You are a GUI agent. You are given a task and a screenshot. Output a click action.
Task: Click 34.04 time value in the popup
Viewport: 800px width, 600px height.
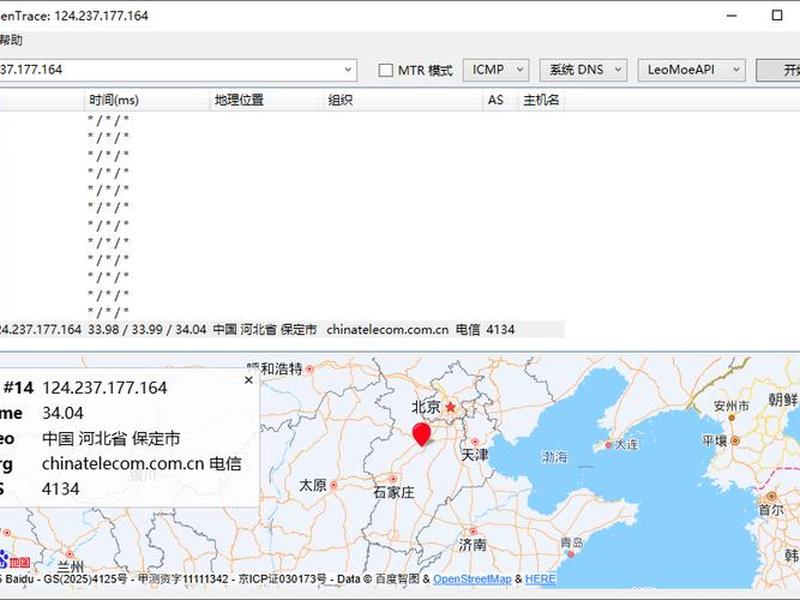(x=63, y=413)
